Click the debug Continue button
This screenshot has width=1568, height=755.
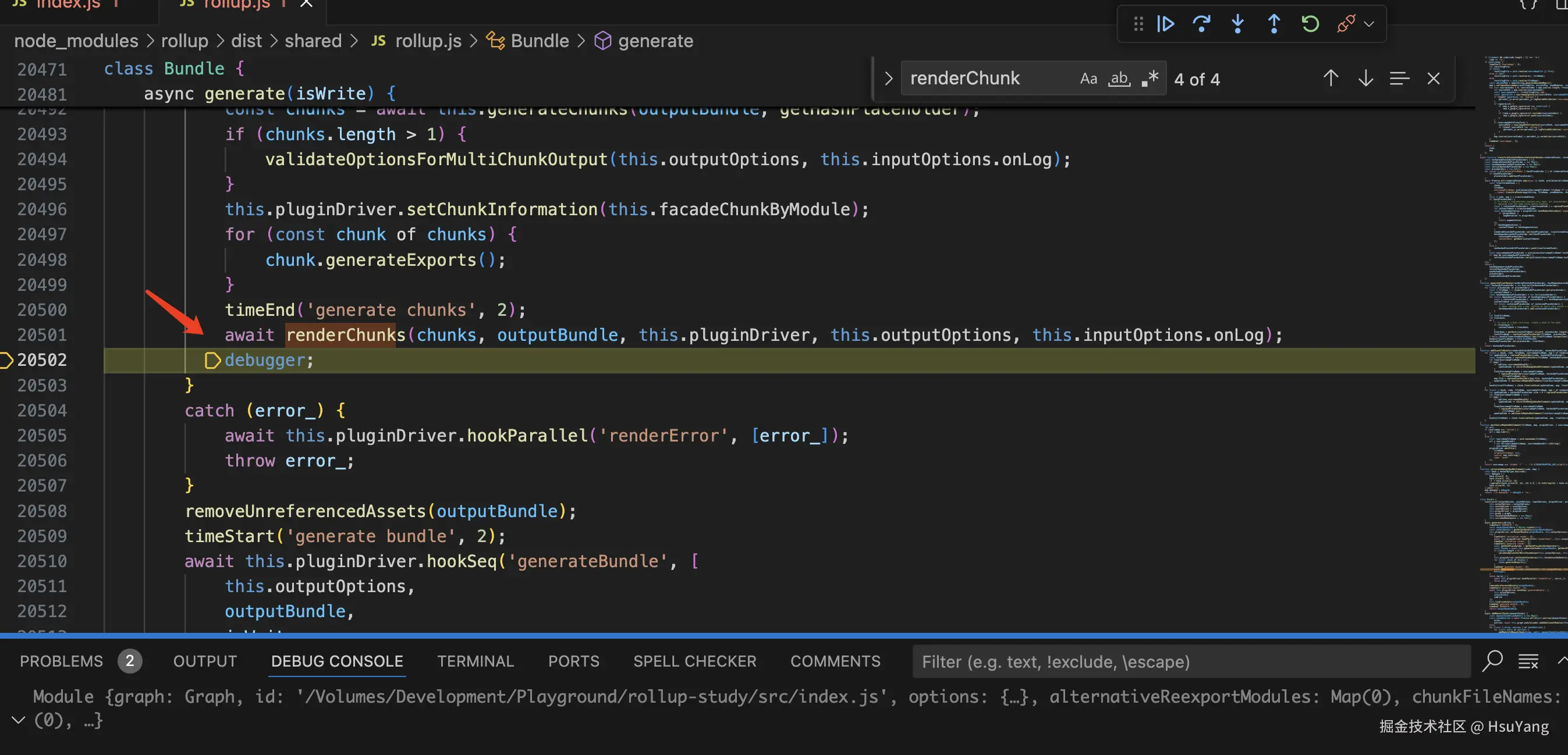click(1165, 24)
